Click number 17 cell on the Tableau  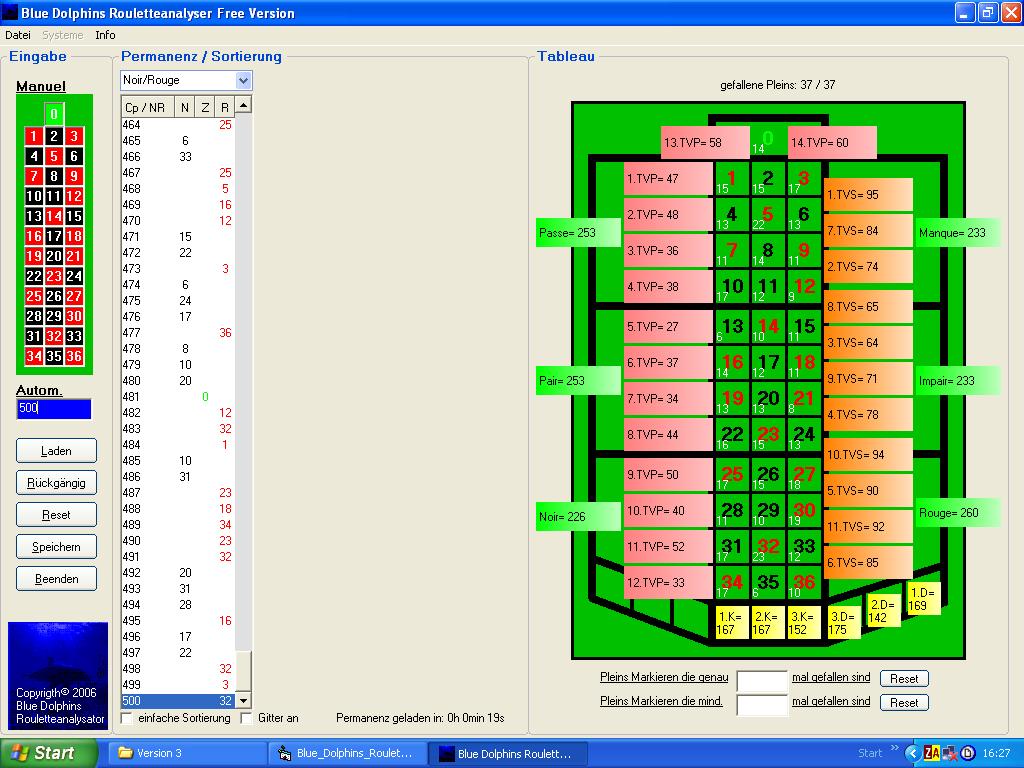coord(768,362)
